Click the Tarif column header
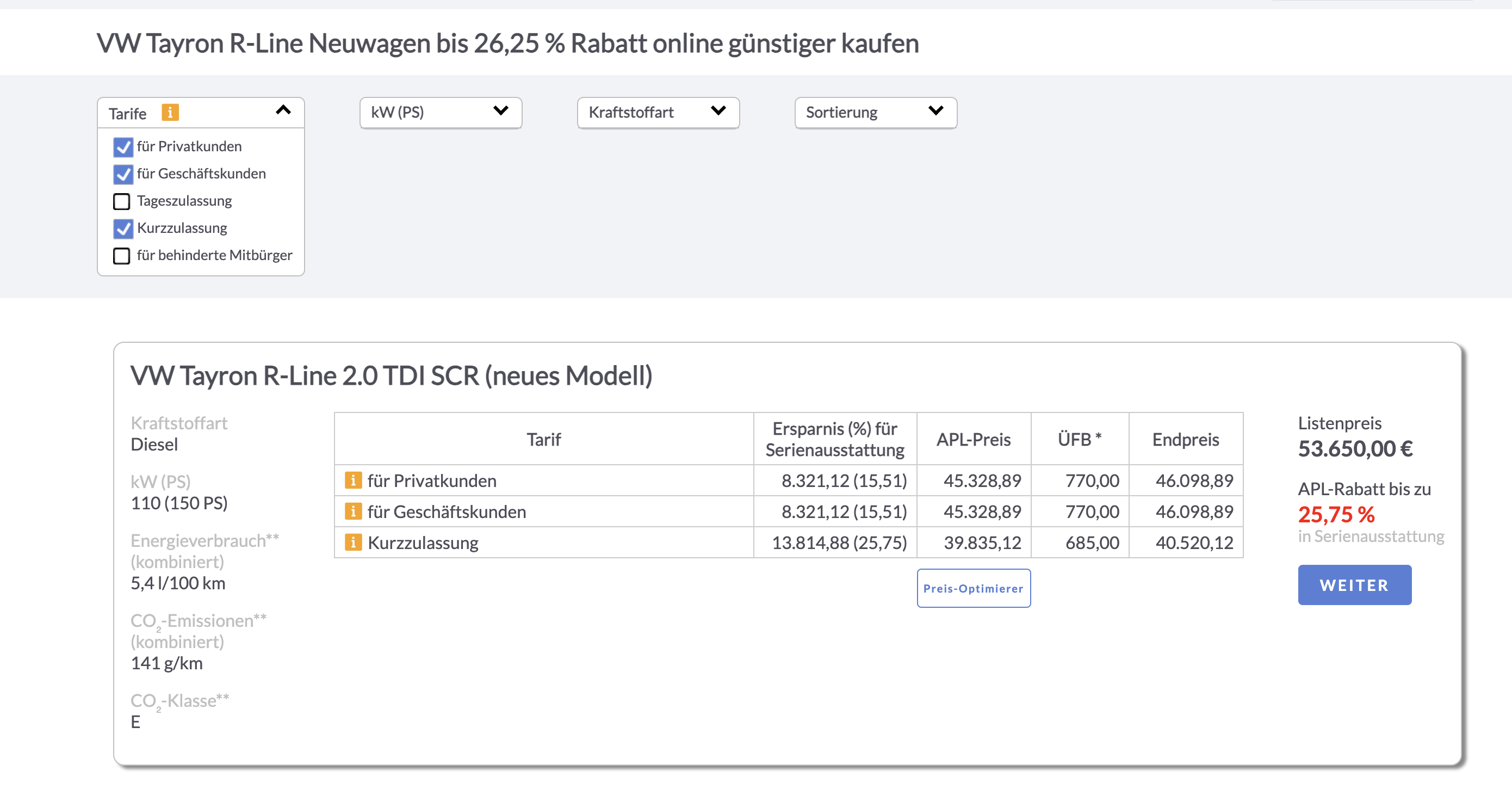Screen dimensions: 1512x789 pyautogui.click(x=543, y=440)
